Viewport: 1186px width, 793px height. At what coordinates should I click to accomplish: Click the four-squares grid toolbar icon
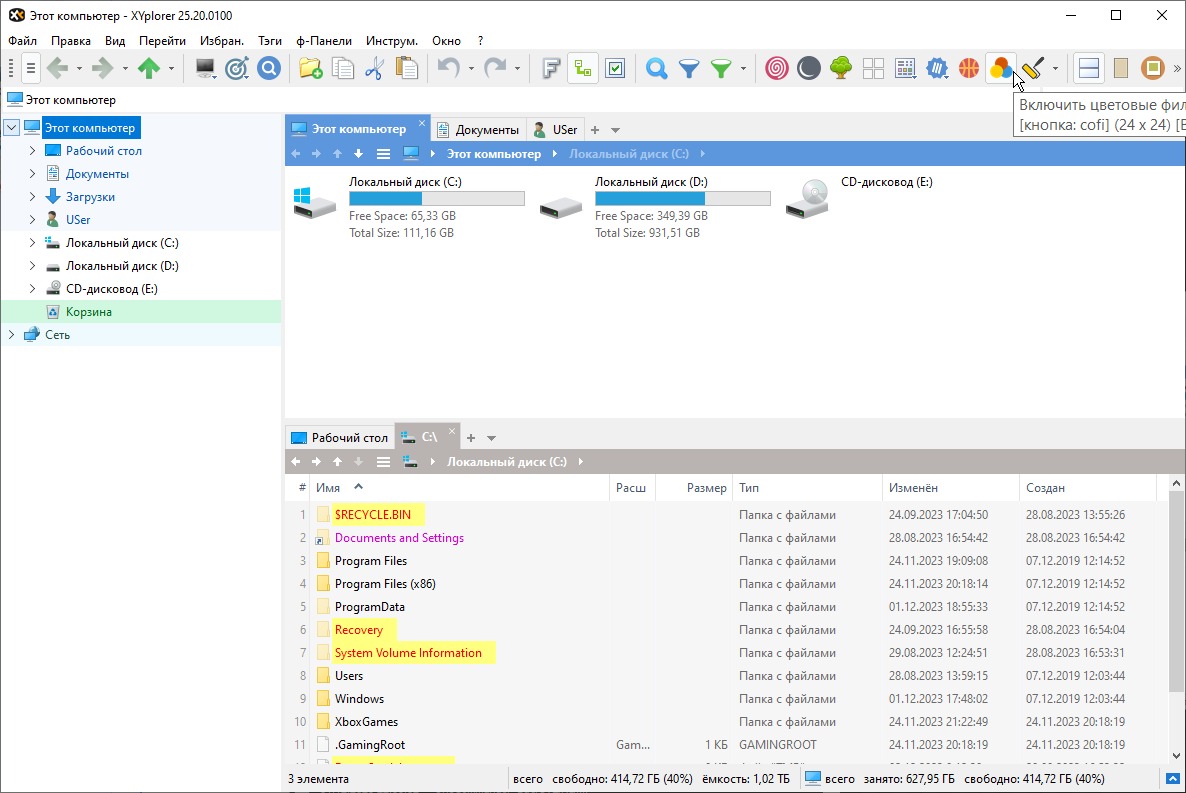[873, 68]
